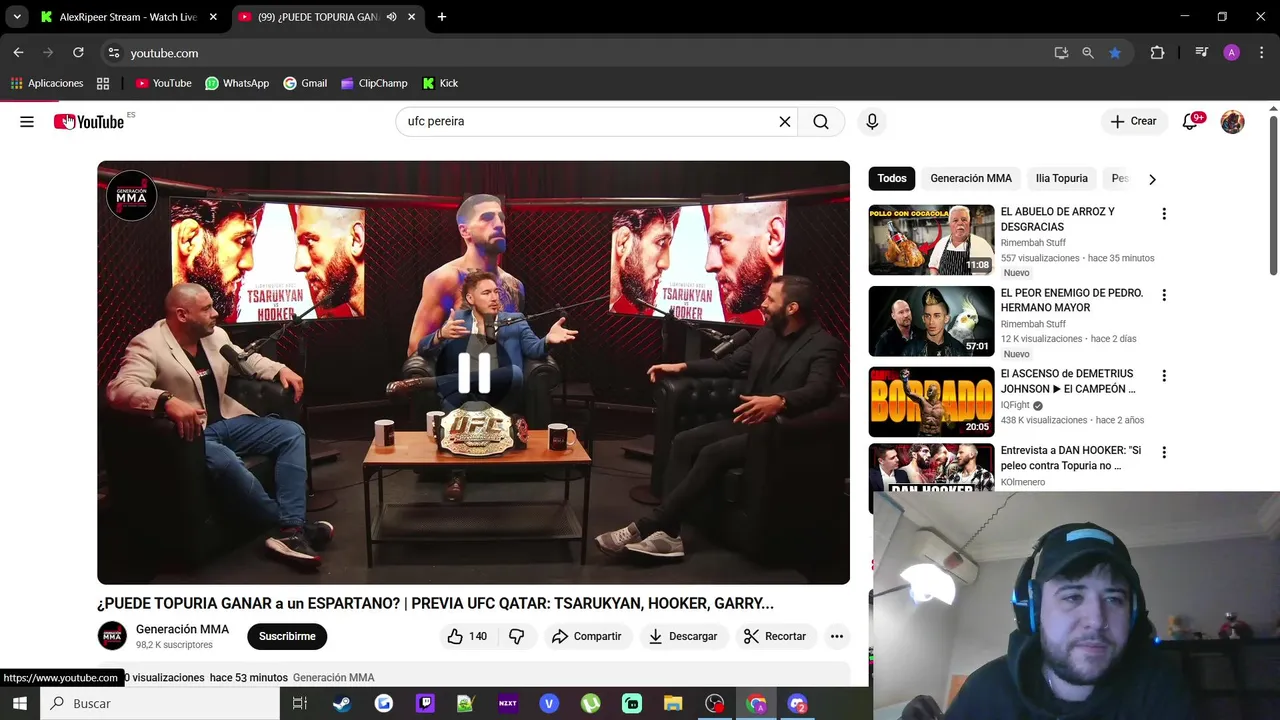Toggle bookmark star for this page
Screen dimensions: 1280x720
coord(1115,53)
